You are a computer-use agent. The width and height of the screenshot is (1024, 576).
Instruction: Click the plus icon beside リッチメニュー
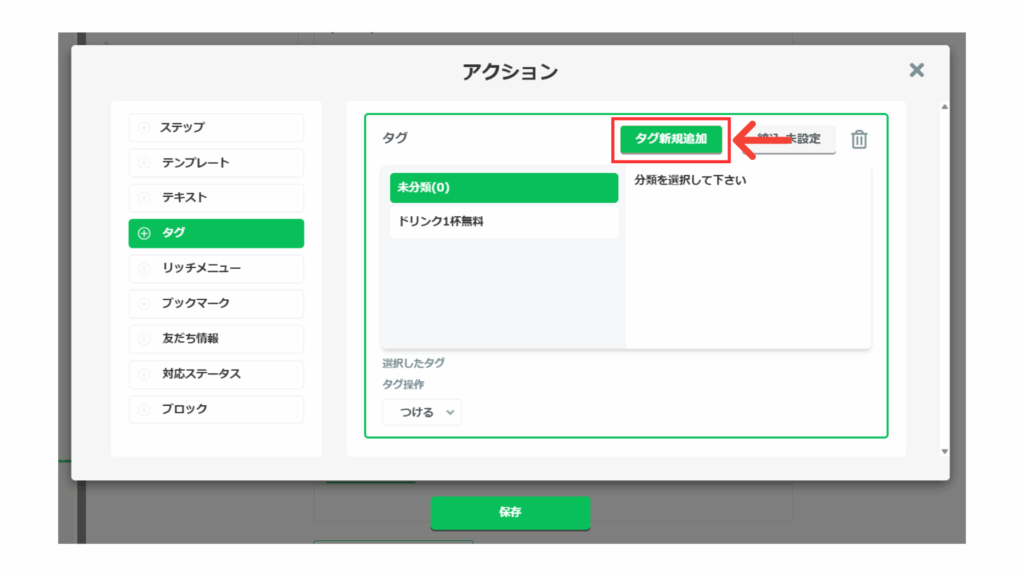144,268
